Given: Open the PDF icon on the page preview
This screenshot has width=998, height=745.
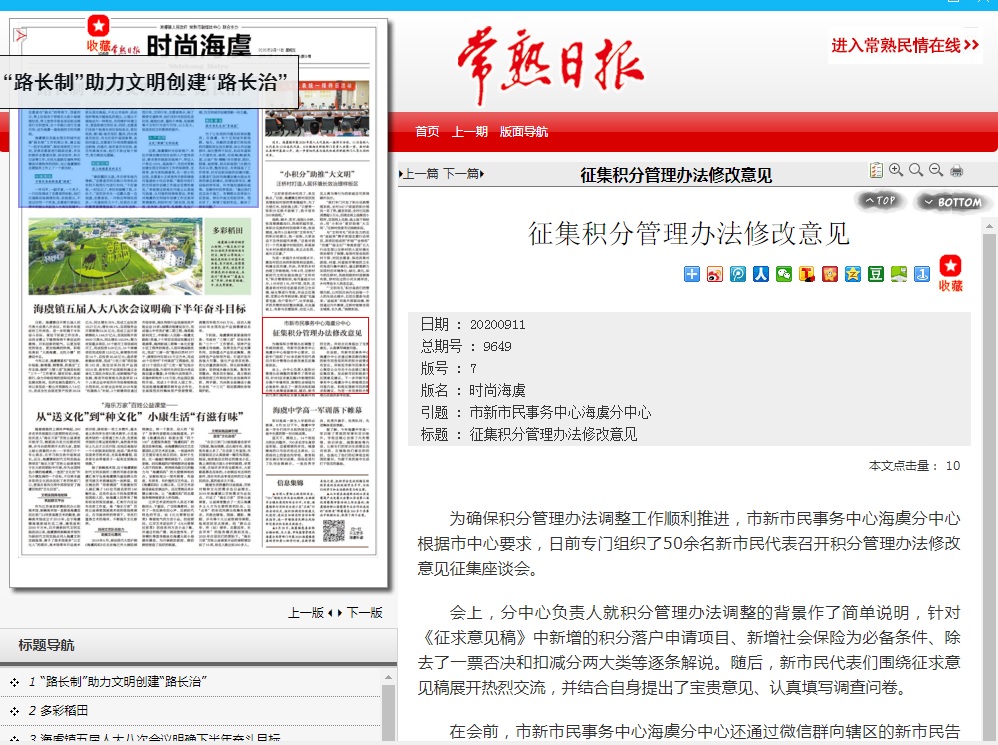Looking at the screenshot, I should (20, 35).
